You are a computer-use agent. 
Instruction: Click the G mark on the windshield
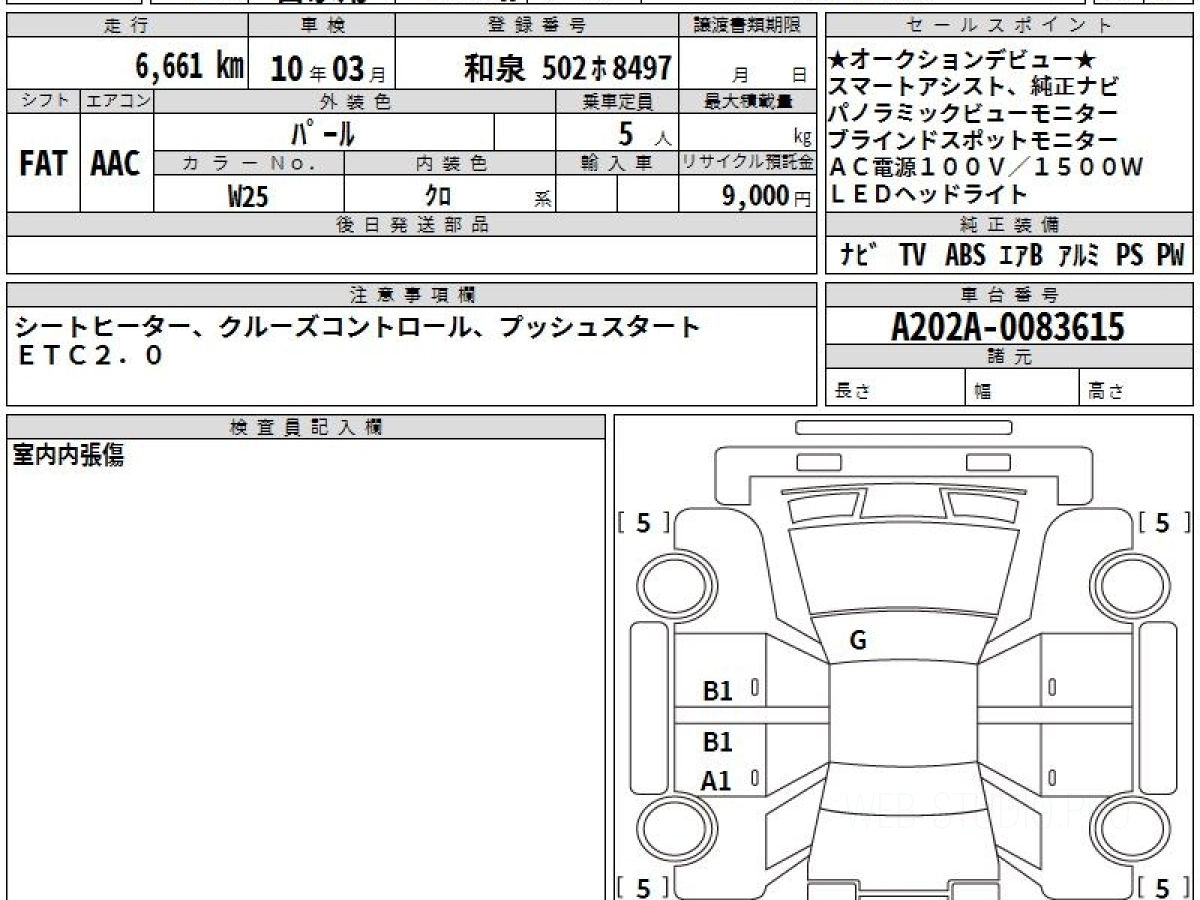coord(858,641)
